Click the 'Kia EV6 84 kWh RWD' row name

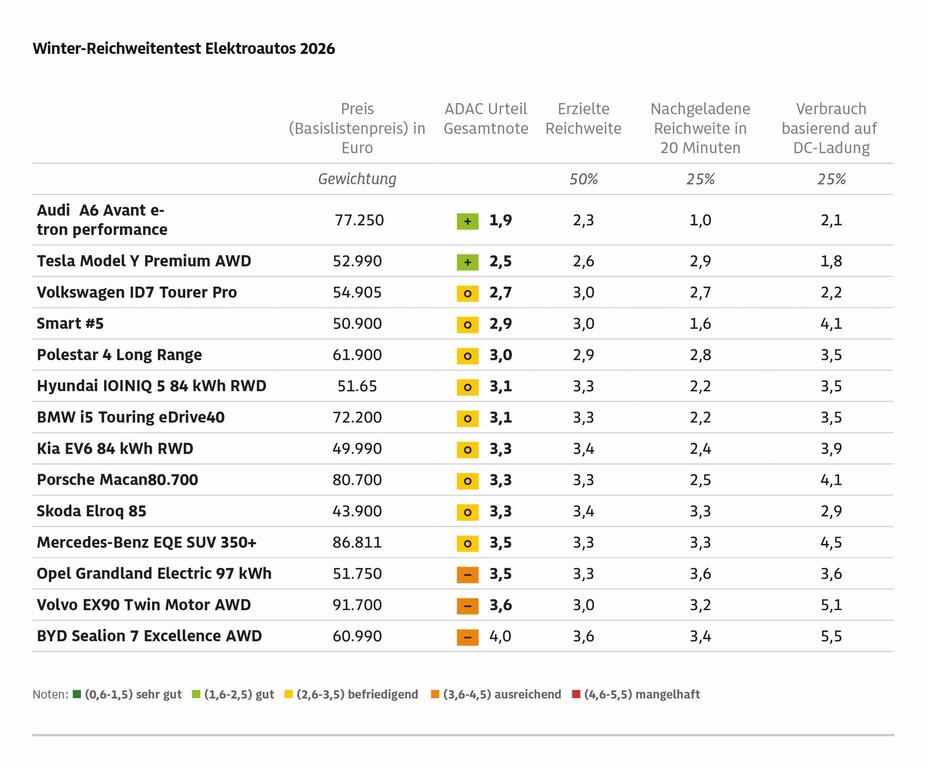tap(115, 449)
